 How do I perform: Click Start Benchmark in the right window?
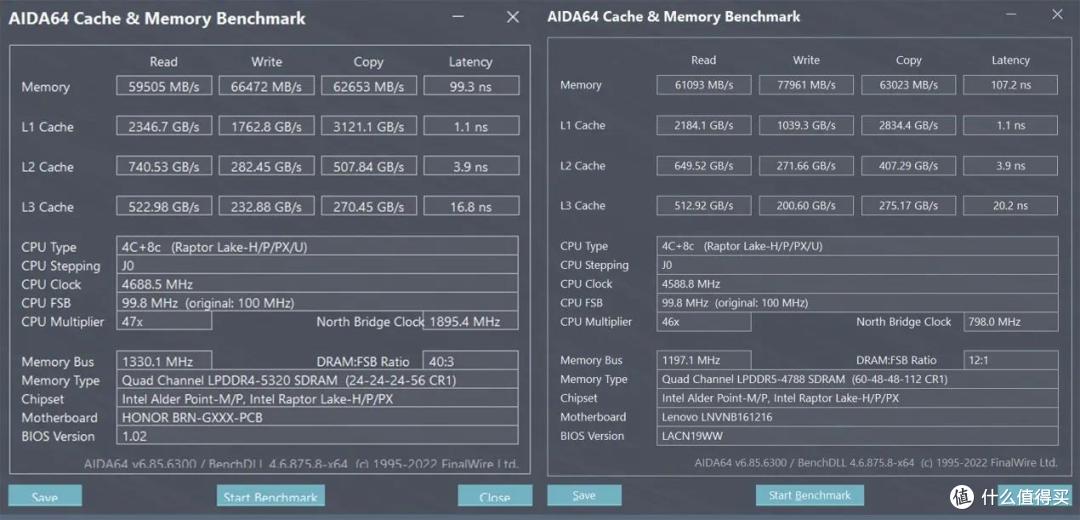pyautogui.click(x=810, y=495)
